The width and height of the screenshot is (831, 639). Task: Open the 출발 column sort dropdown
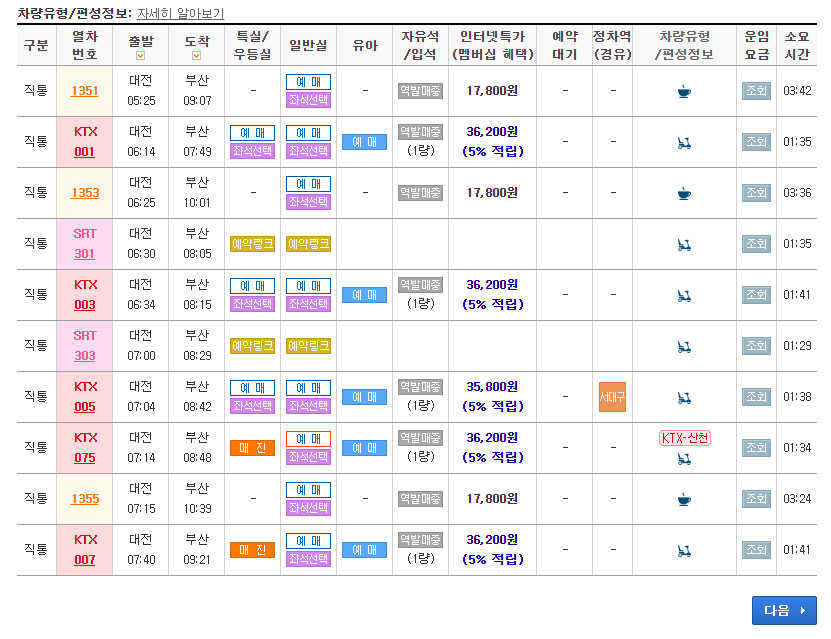[141, 52]
